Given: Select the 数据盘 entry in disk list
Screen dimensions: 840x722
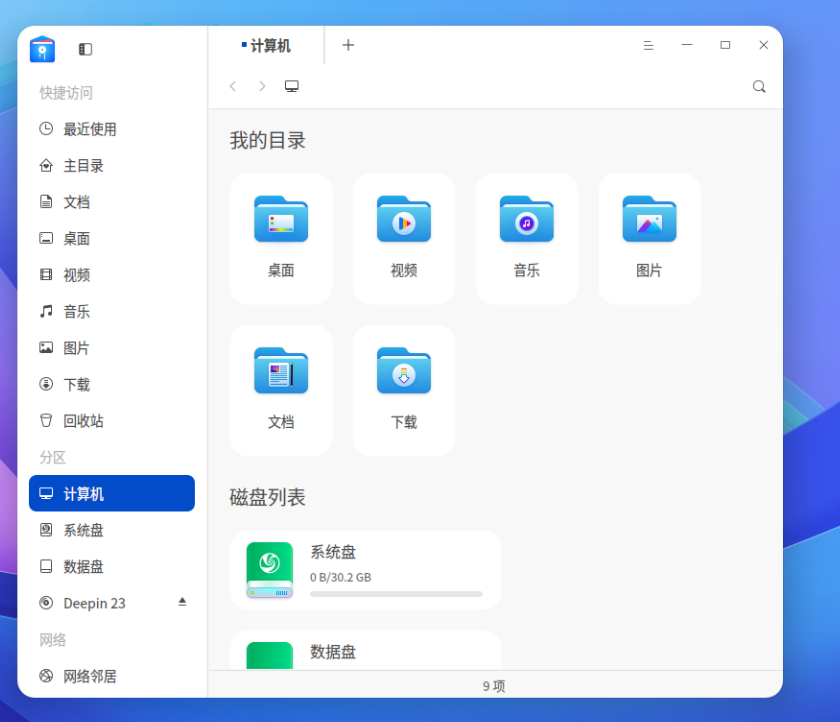Looking at the screenshot, I should click(366, 650).
